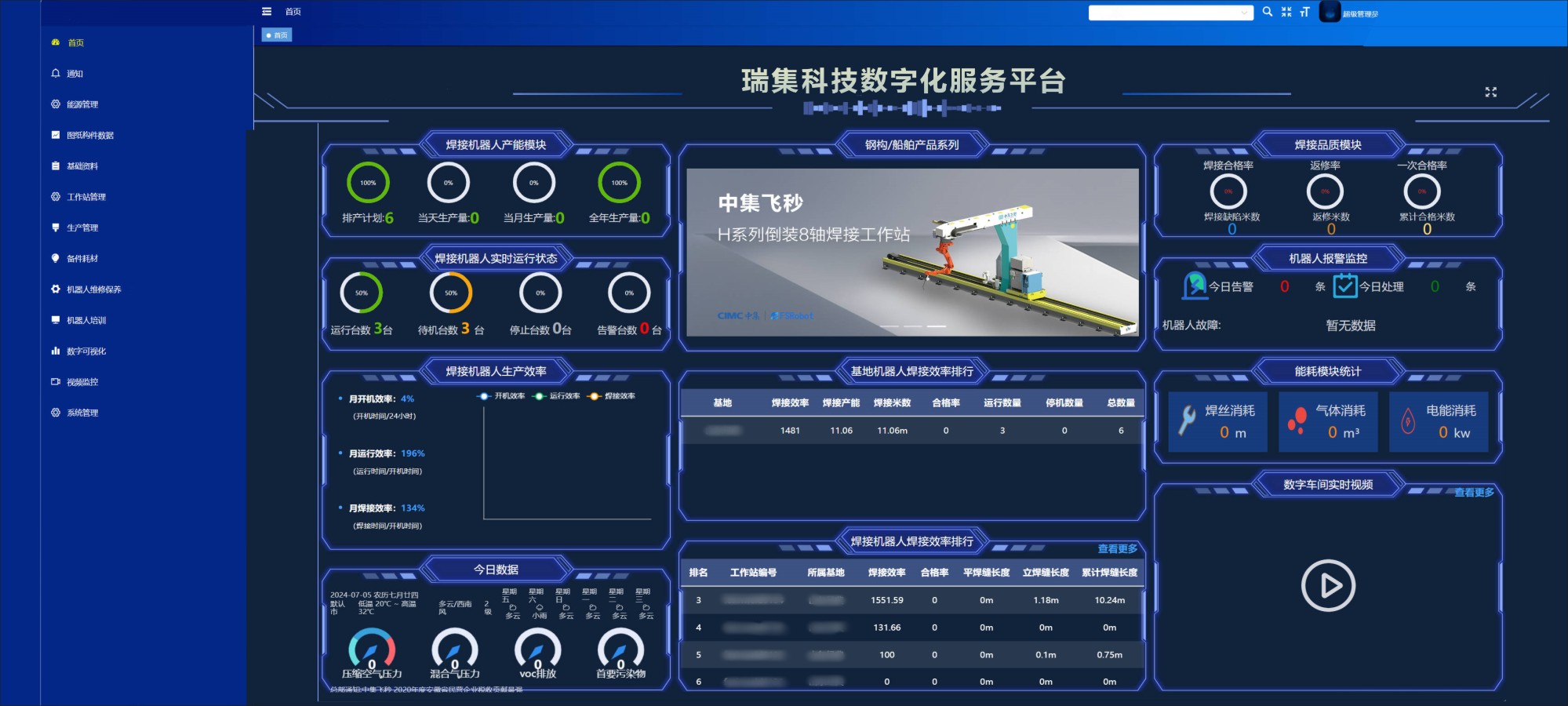Click the user avatar image
Screen dimensions: 1568x706
point(1330,12)
